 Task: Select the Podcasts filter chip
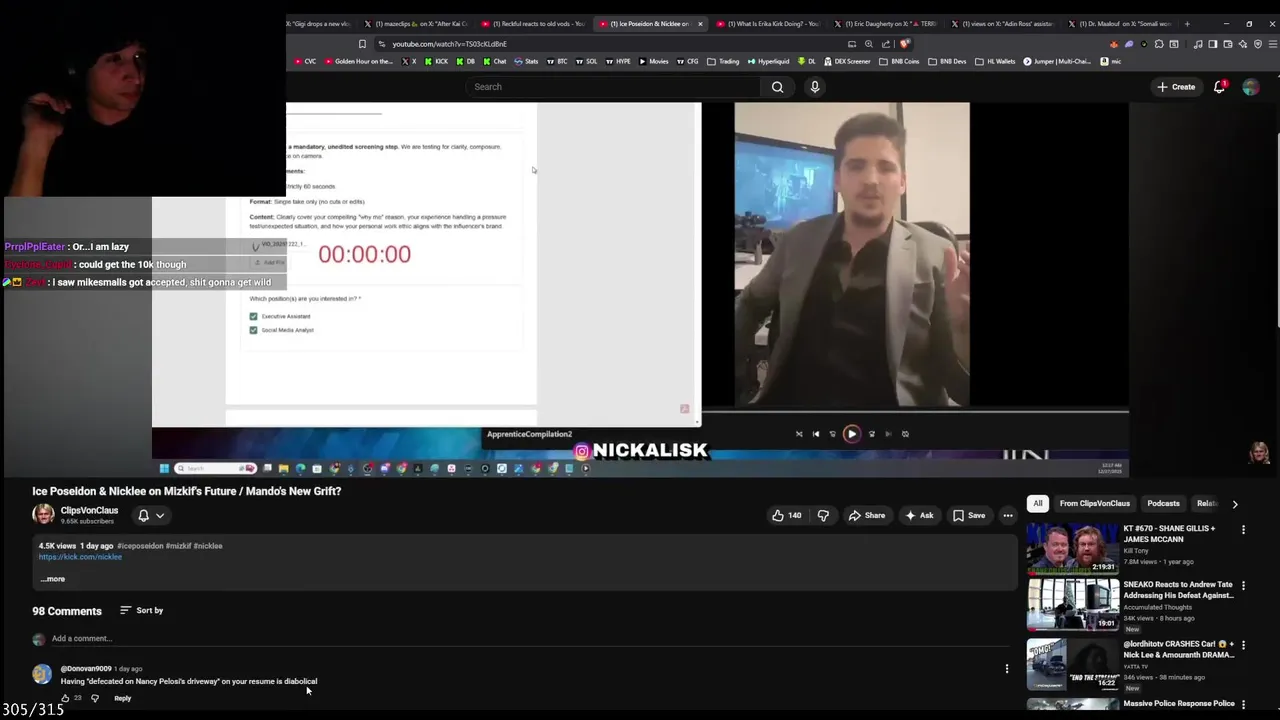(1163, 504)
